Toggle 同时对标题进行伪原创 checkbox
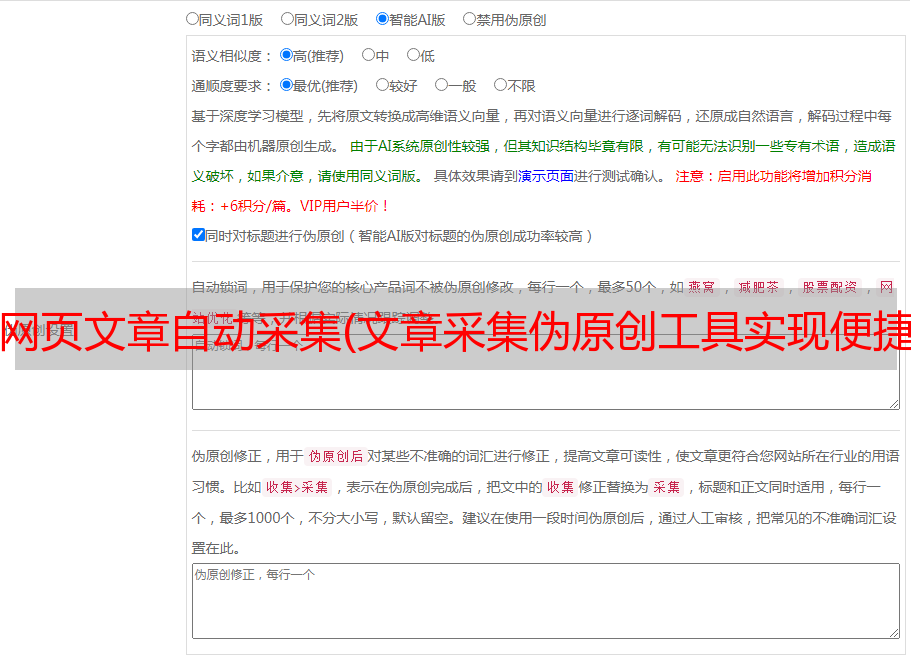Screen dimensions: 911x658 (198, 235)
